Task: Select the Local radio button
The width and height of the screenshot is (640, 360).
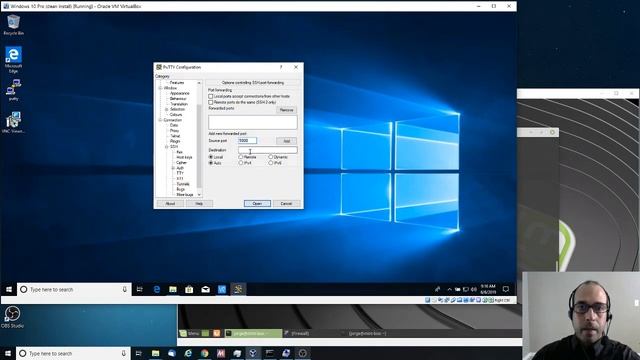Action: 211,157
